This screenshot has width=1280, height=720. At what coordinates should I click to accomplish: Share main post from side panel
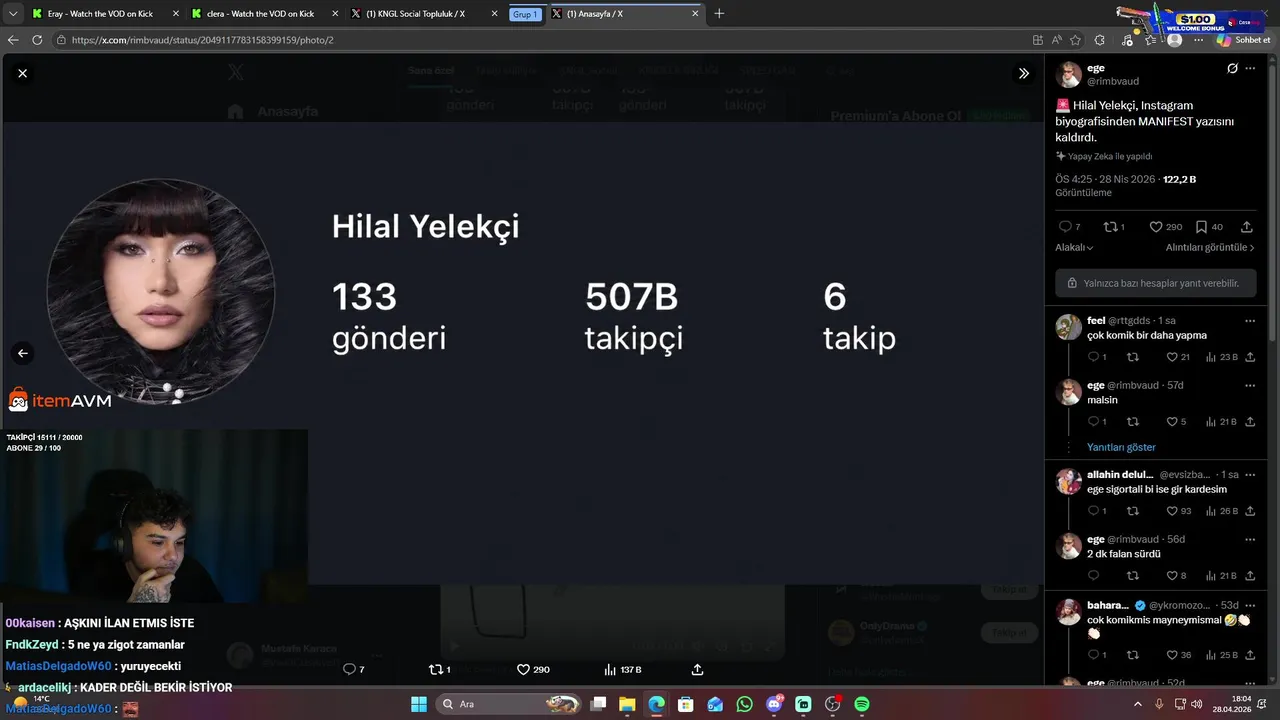[1246, 227]
